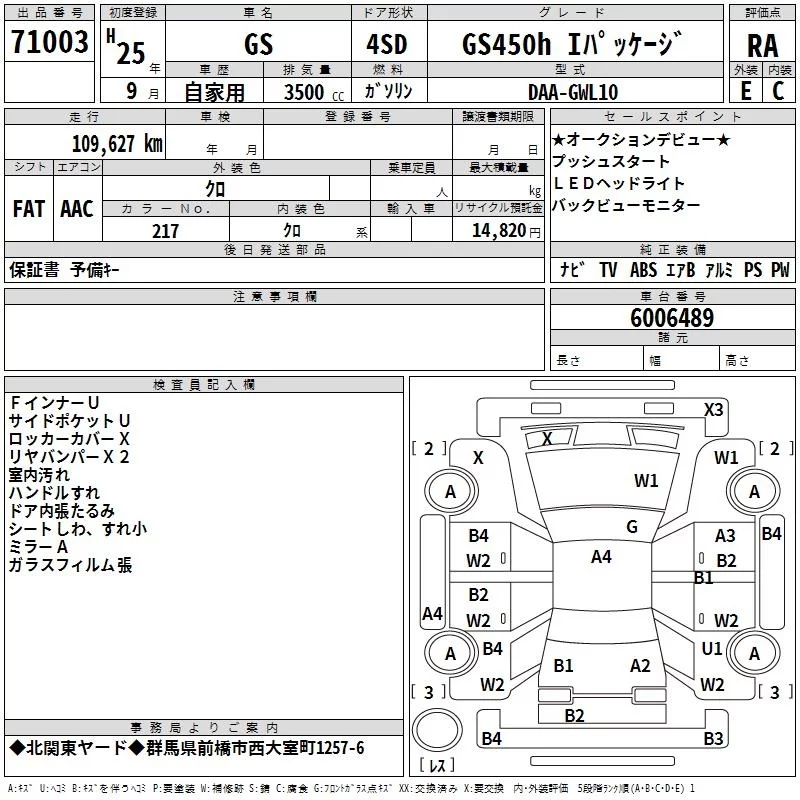
Task: Select inspector note リヤバンパーX2
Action: pos(69,457)
